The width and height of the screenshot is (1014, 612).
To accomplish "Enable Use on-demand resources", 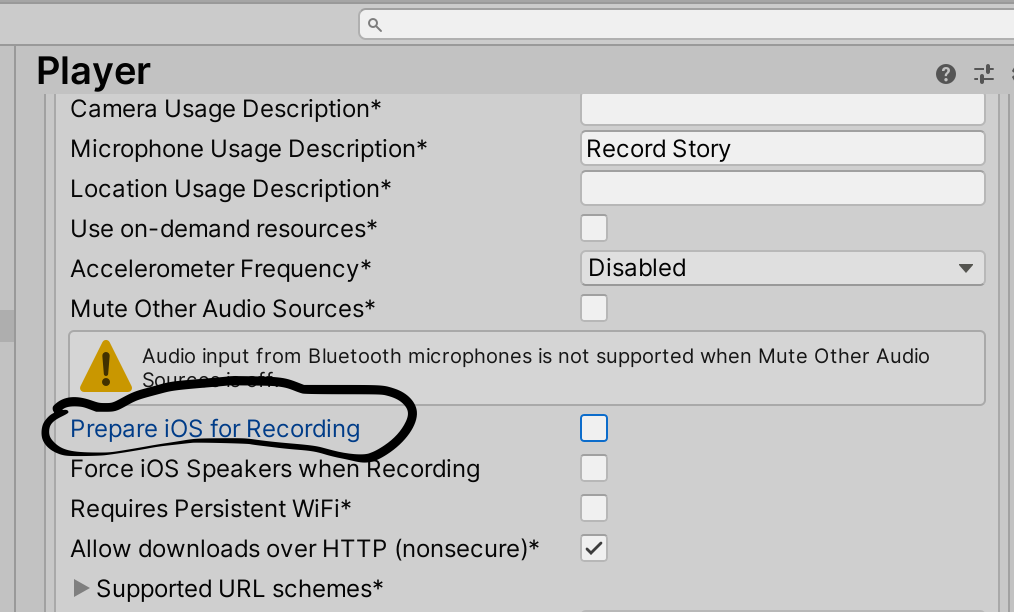I will click(594, 228).
